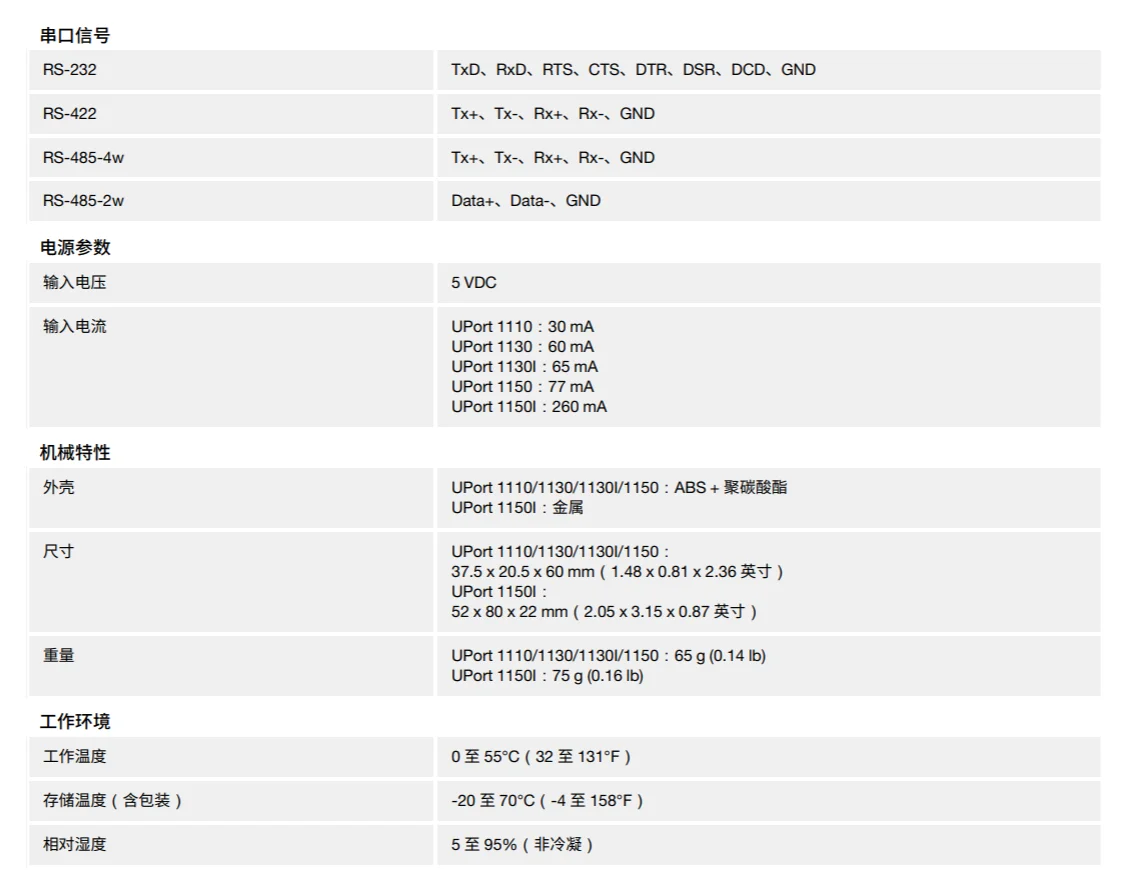The image size is (1121, 870).
Task: Click the 机械特性 section heading
Action: click(75, 453)
